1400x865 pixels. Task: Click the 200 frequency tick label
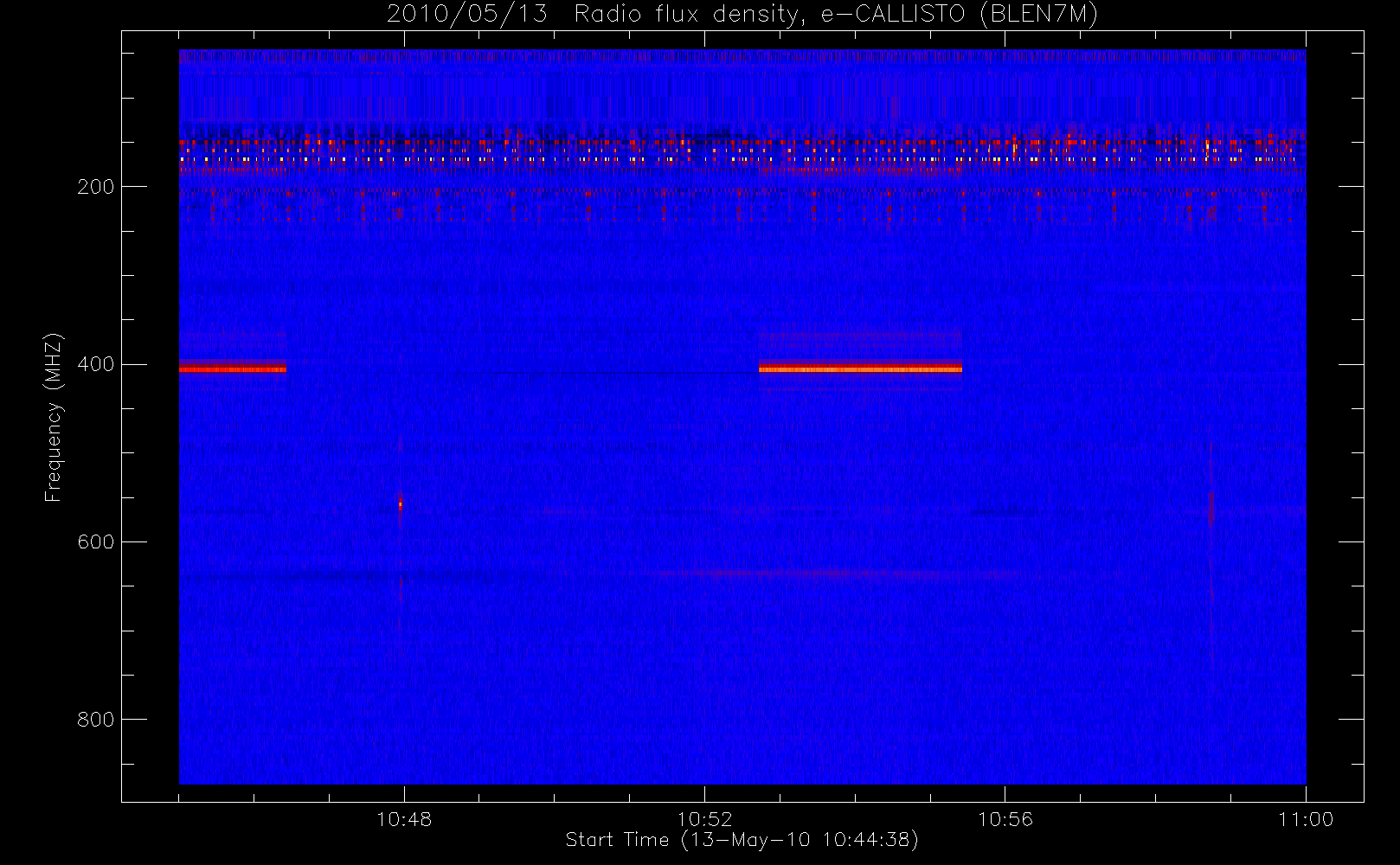95,187
